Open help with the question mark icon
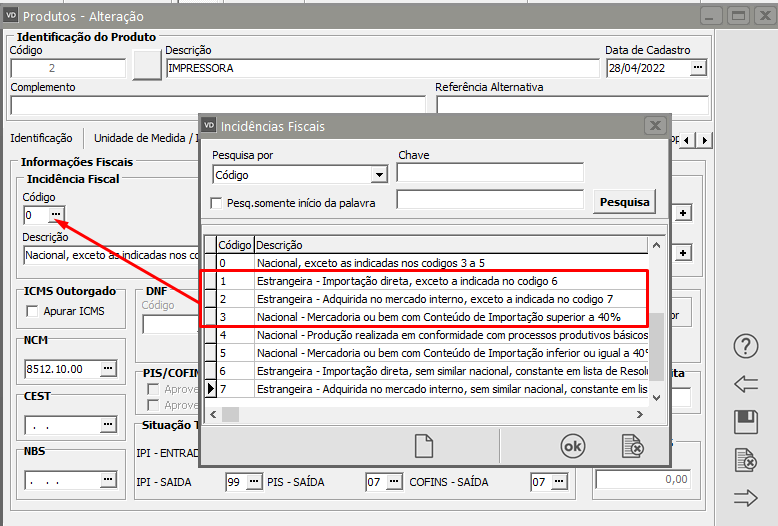 745,347
